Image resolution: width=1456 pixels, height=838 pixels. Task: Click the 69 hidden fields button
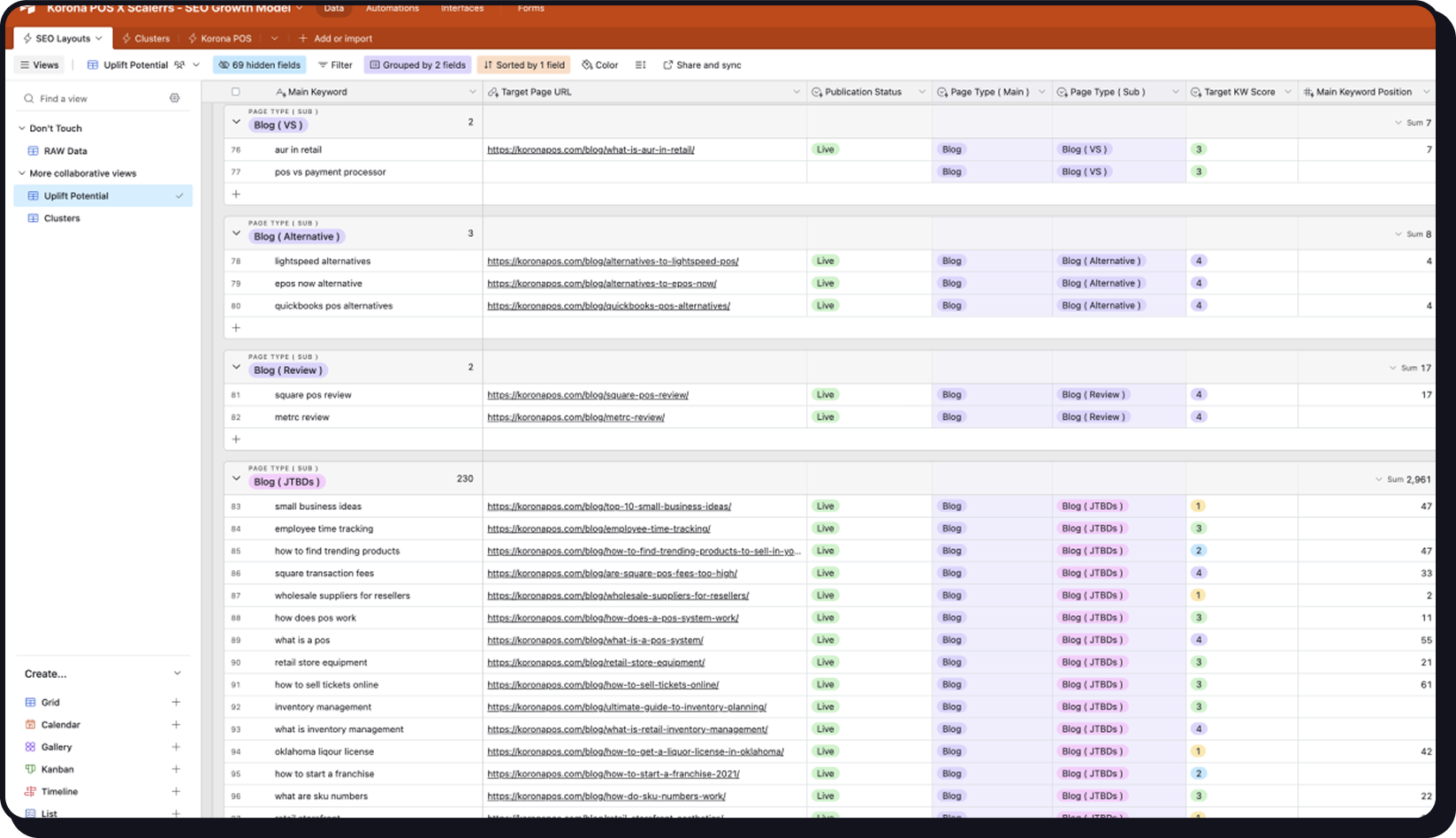point(259,65)
